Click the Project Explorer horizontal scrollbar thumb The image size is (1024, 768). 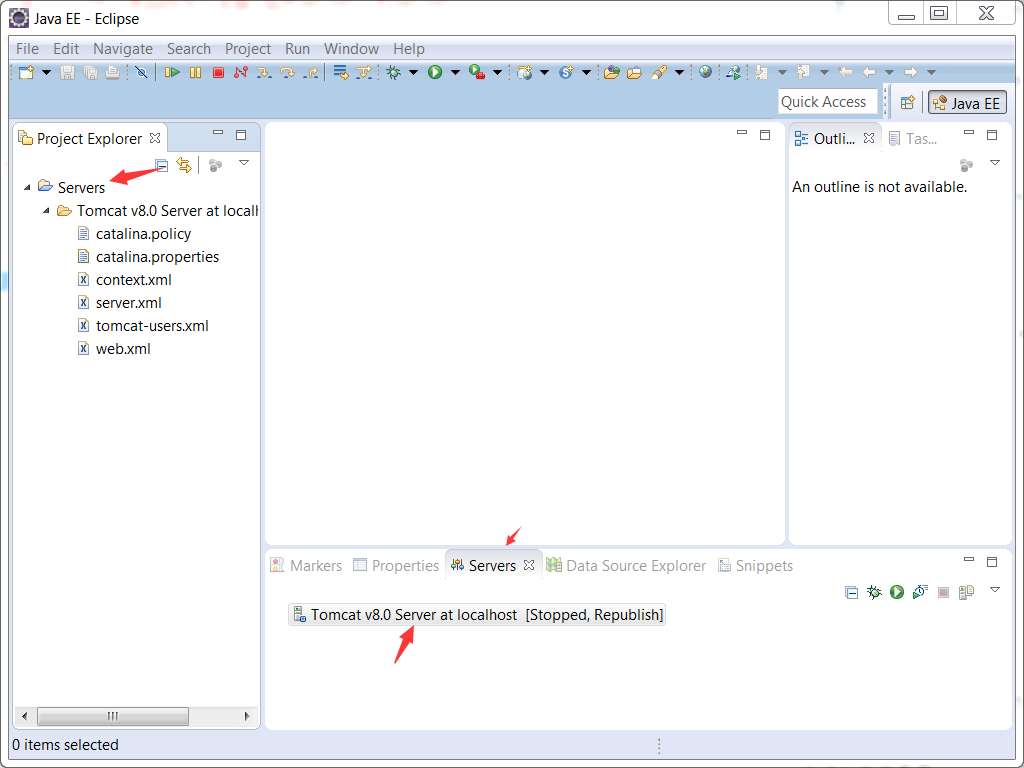click(113, 716)
